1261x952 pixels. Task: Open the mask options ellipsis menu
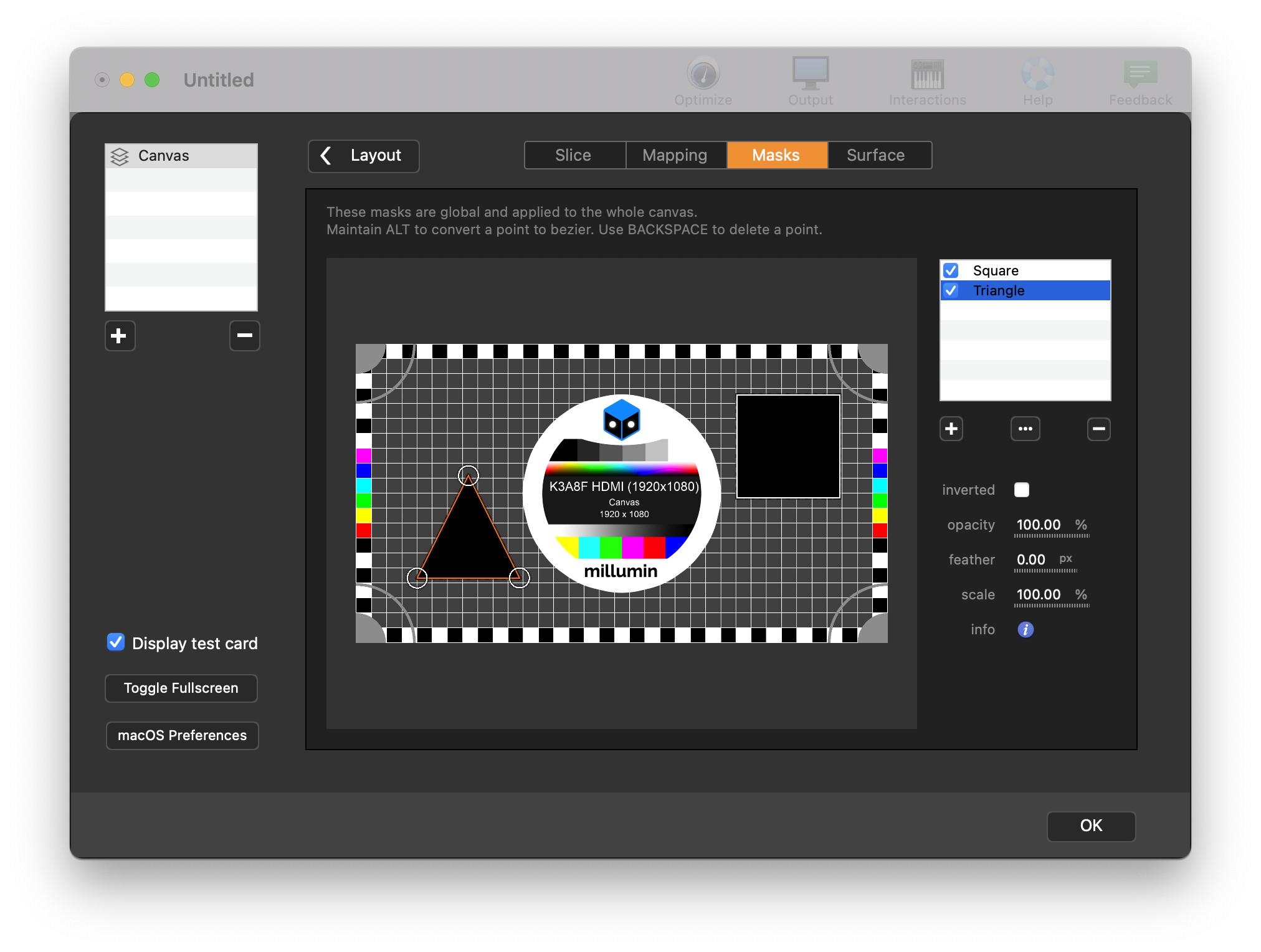click(1025, 429)
